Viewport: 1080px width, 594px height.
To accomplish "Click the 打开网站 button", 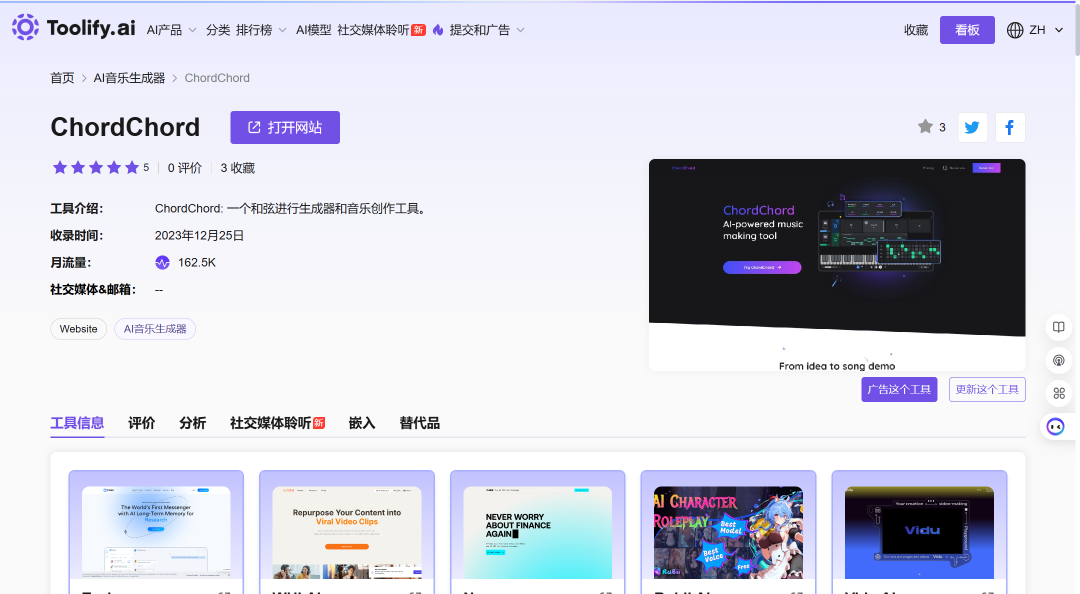I will [285, 127].
